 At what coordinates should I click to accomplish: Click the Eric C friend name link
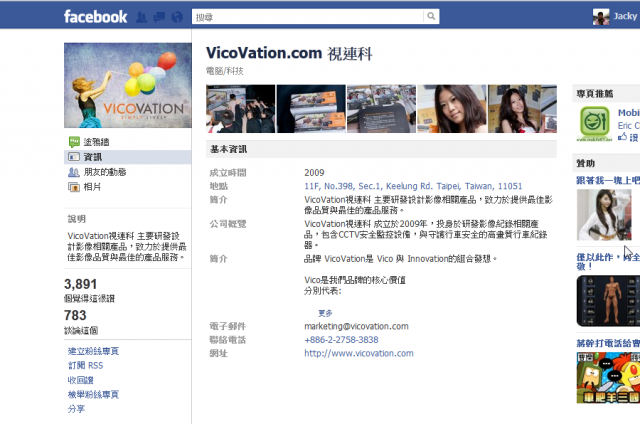coord(629,126)
